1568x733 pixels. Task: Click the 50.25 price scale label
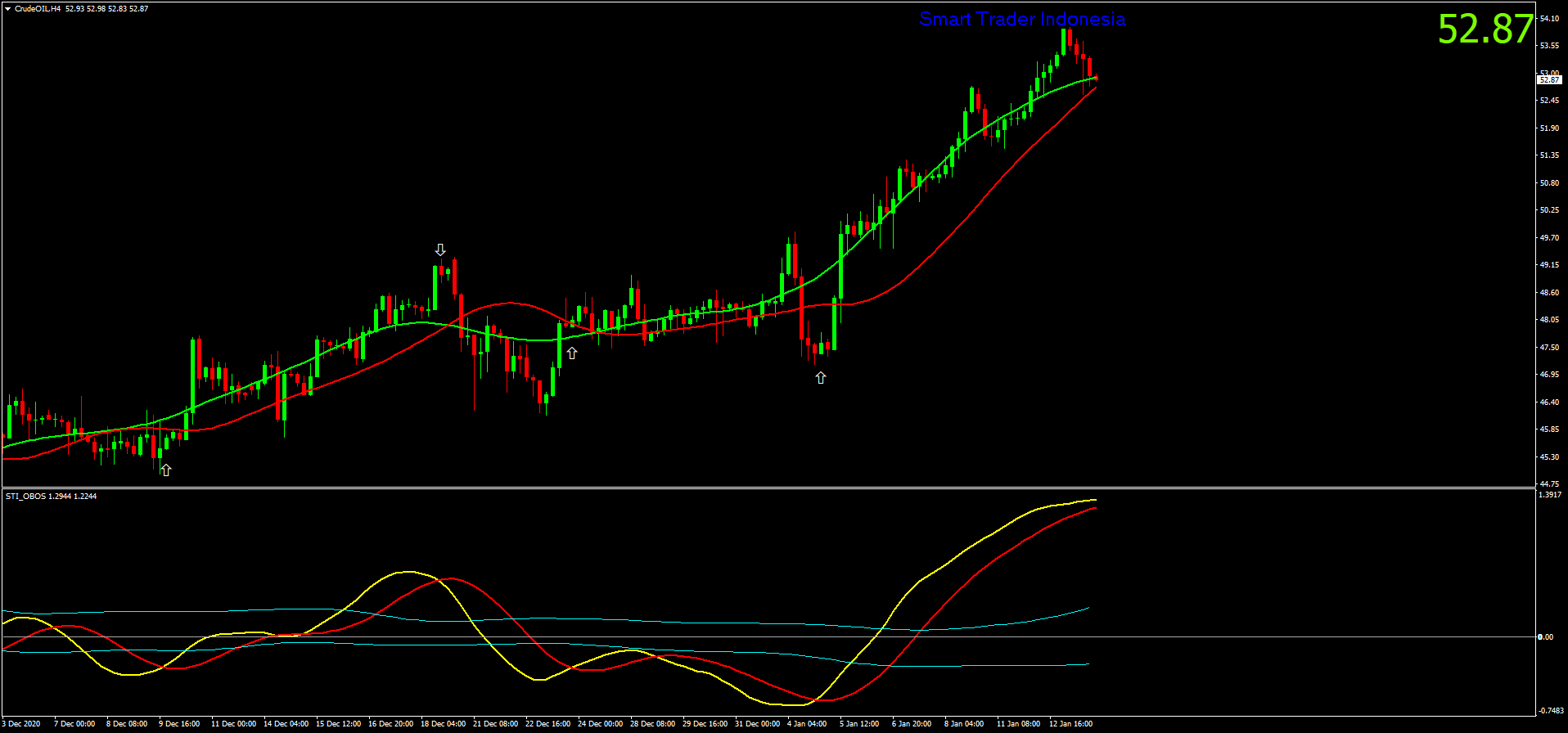tap(1549, 210)
